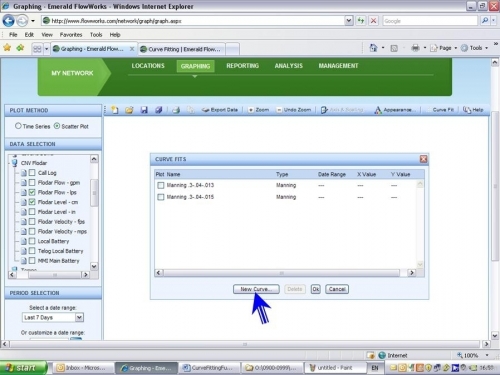The width and height of the screenshot is (500, 375).
Task: Check Flodar Flow - gpm checkbox
Action: pyautogui.click(x=32, y=182)
